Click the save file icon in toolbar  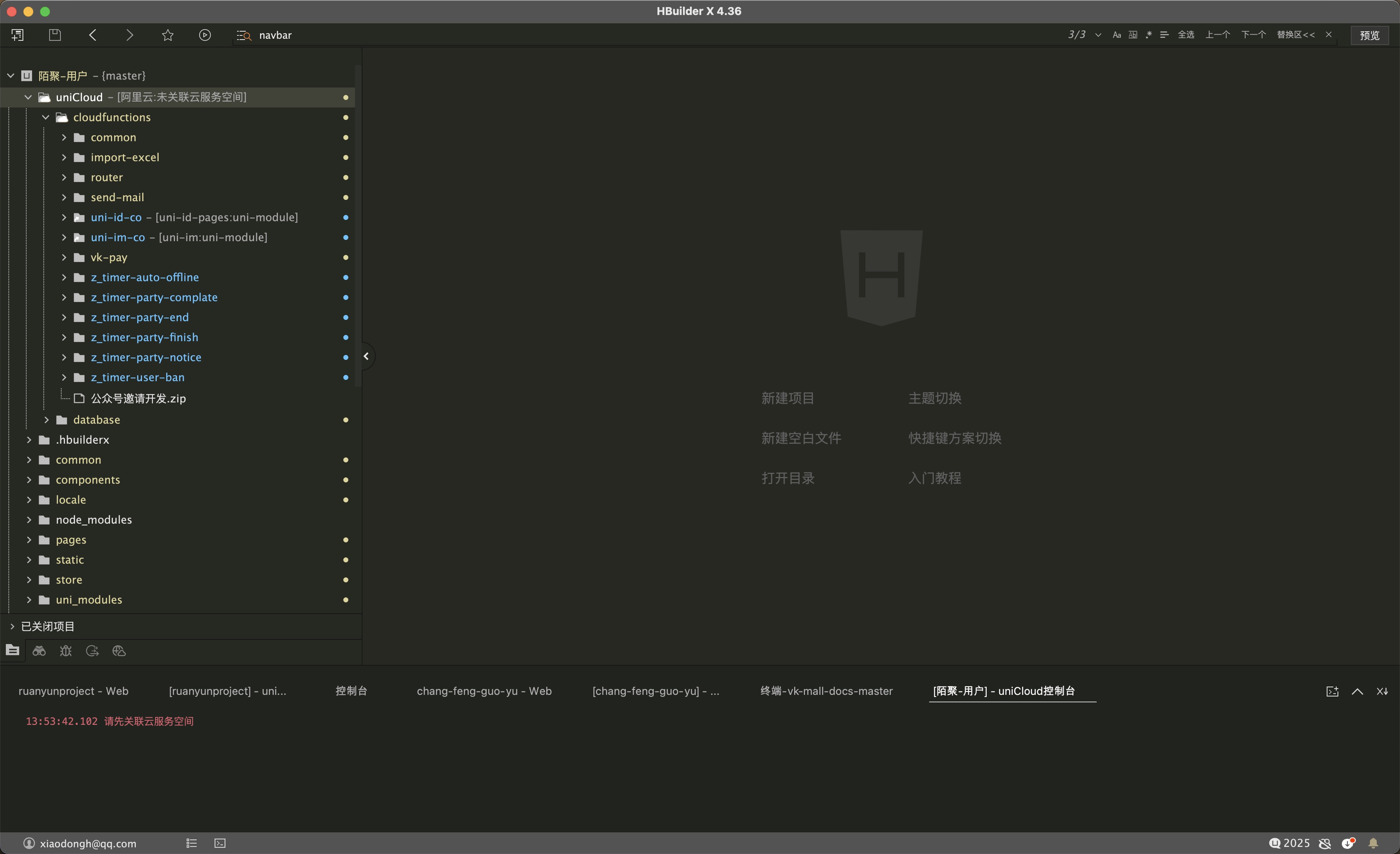(55, 35)
